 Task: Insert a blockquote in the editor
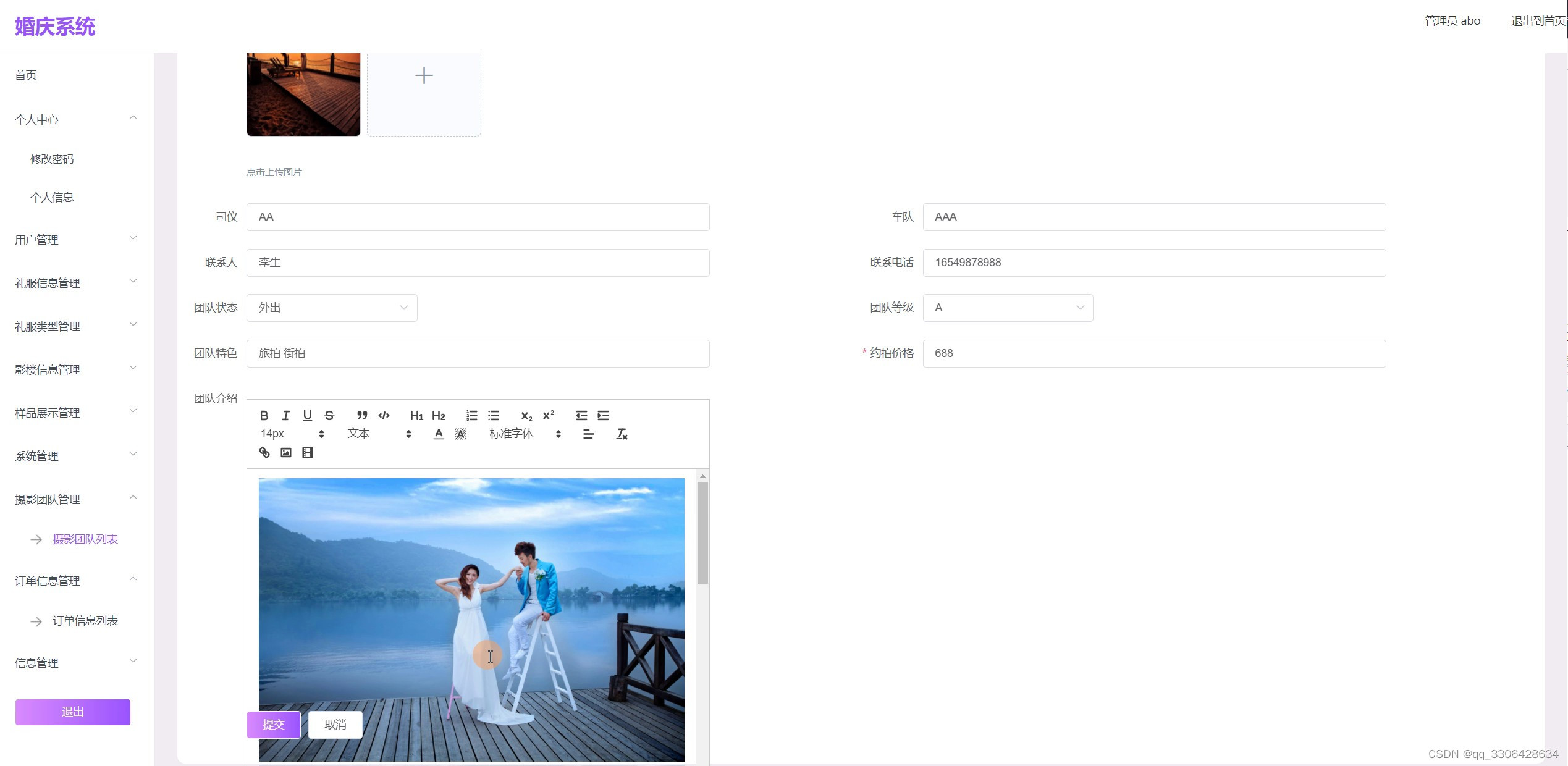pos(362,416)
